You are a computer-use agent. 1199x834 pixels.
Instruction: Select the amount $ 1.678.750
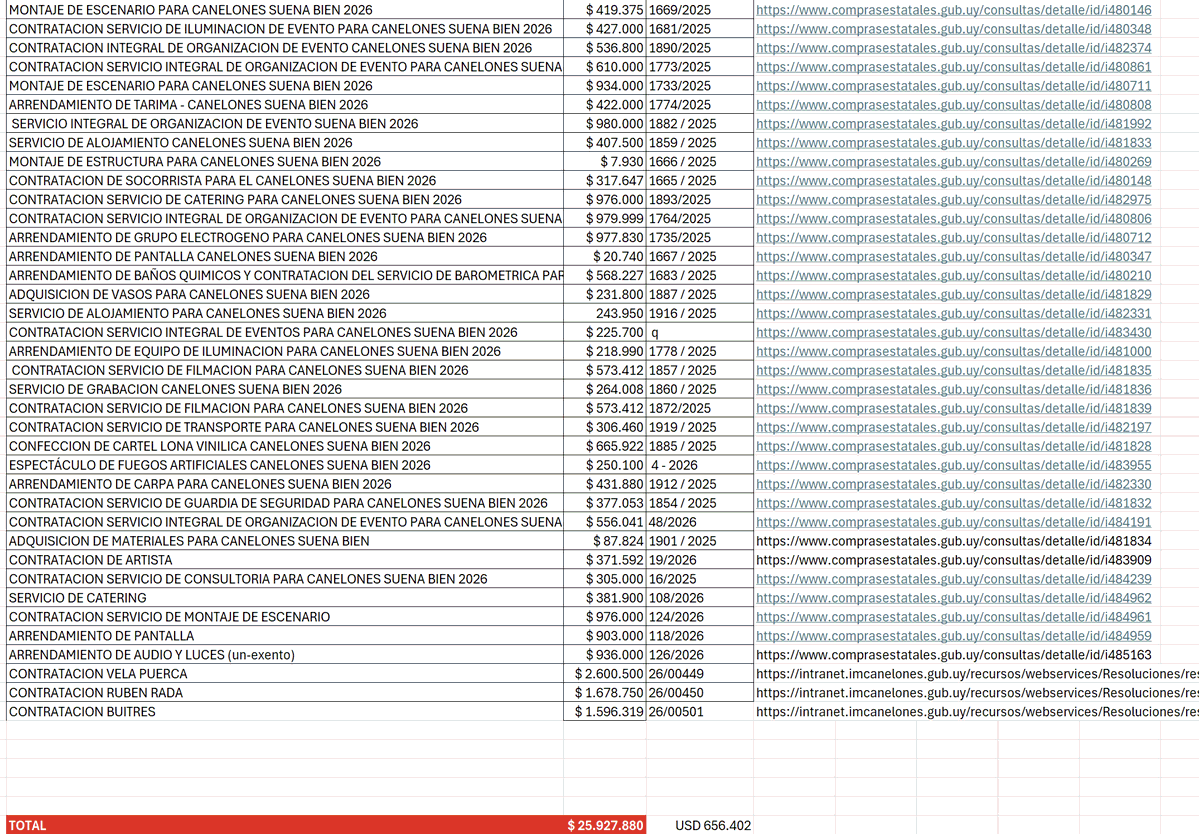coord(605,693)
